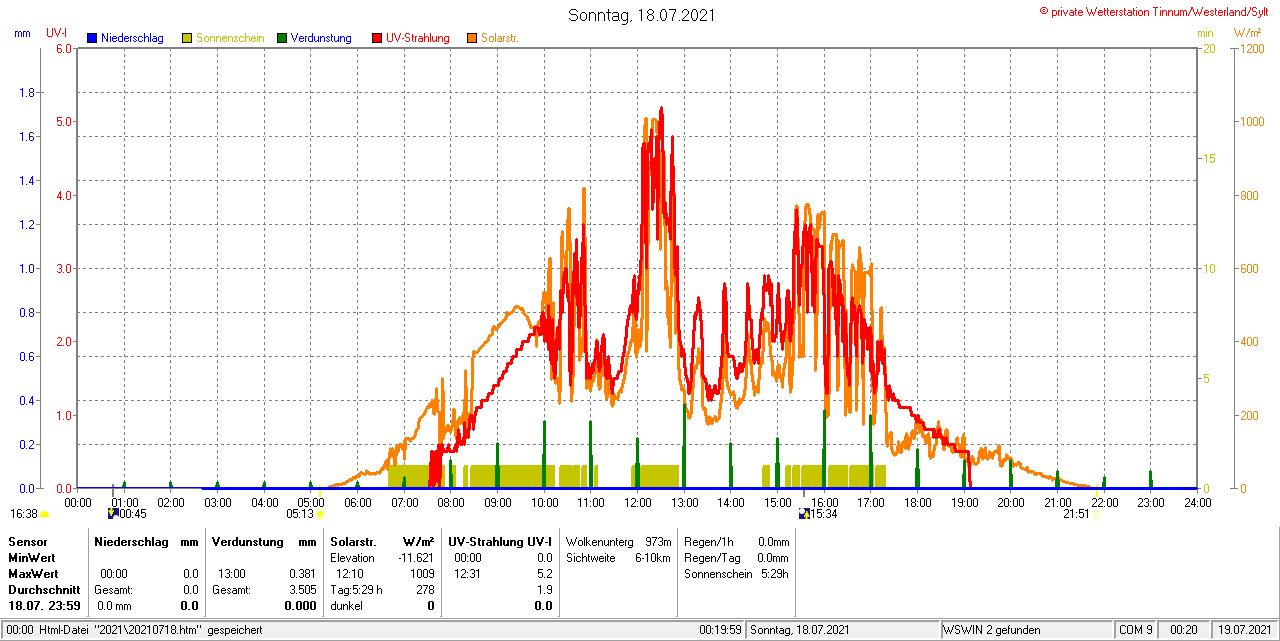Click the W/m² axis unit label
The width and height of the screenshot is (1280, 641).
[x=1248, y=33]
